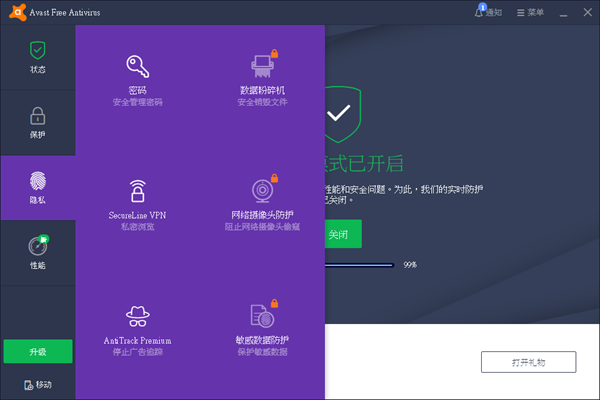Close the Avast Free Antivirus window
600x400 pixels.
tap(588, 12)
